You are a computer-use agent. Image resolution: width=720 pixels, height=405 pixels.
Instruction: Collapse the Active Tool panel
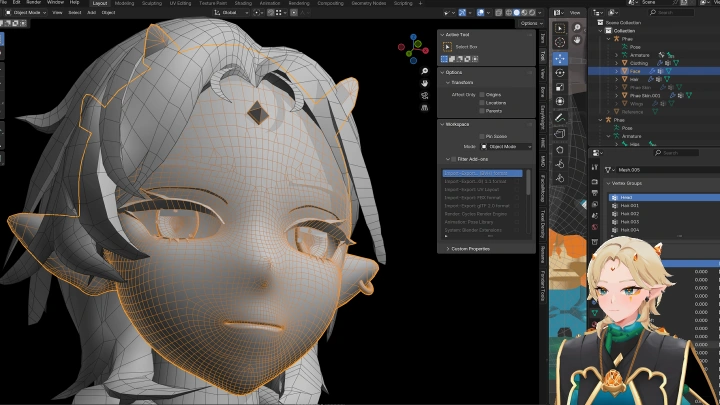[x=442, y=35]
